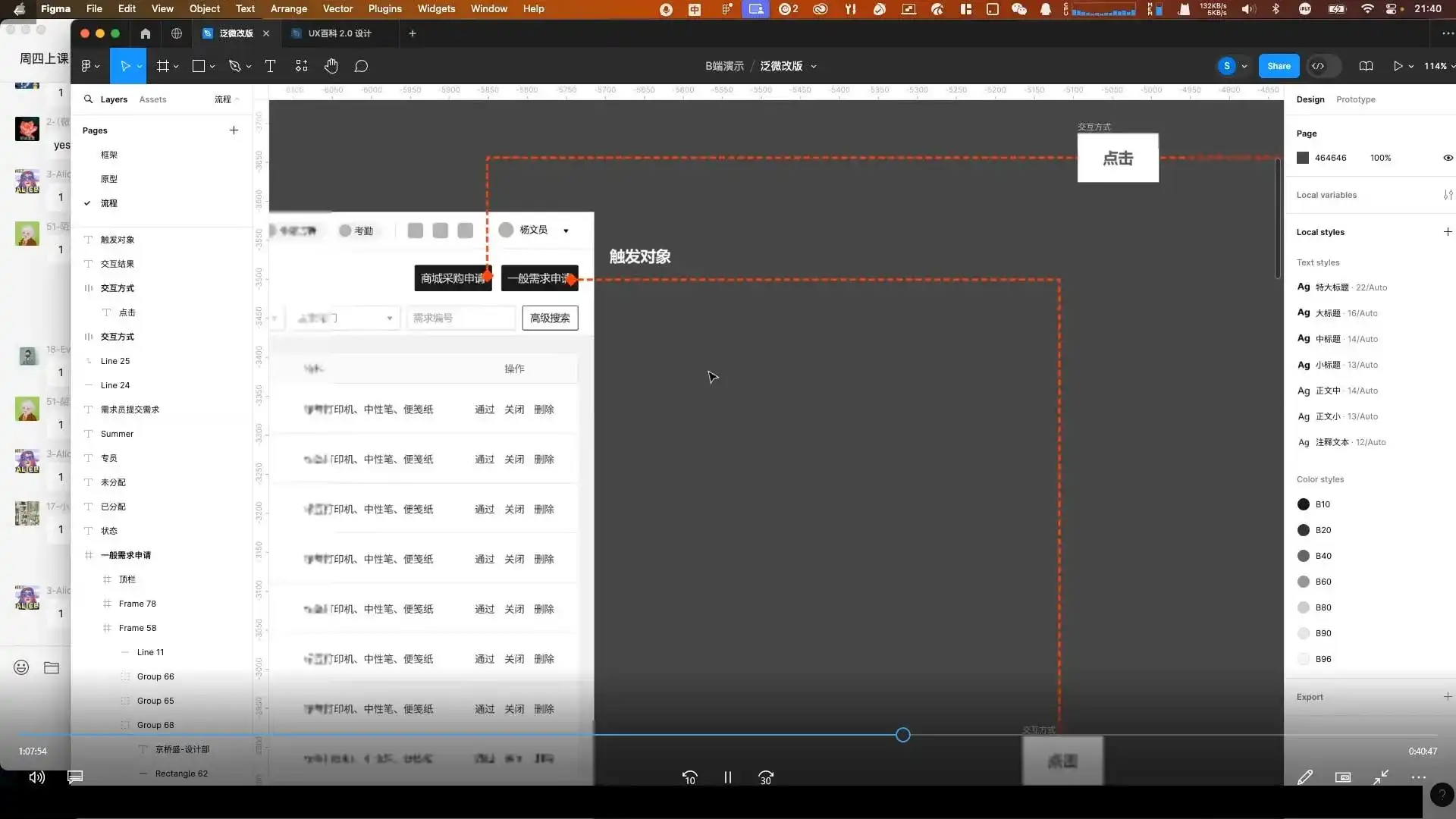Toggle page background visibility eye
1456x819 pixels.
(x=1447, y=158)
